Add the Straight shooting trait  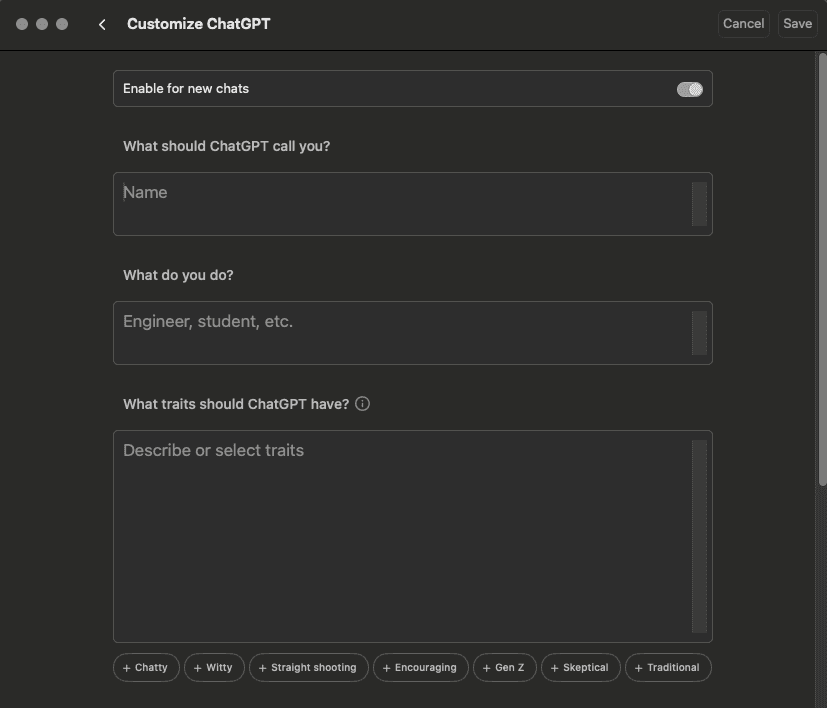pos(309,667)
